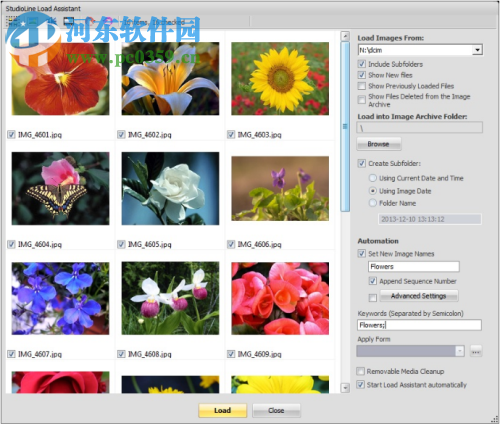The image size is (500, 426).
Task: Open the Load Images From dropdown
Action: [x=477, y=50]
